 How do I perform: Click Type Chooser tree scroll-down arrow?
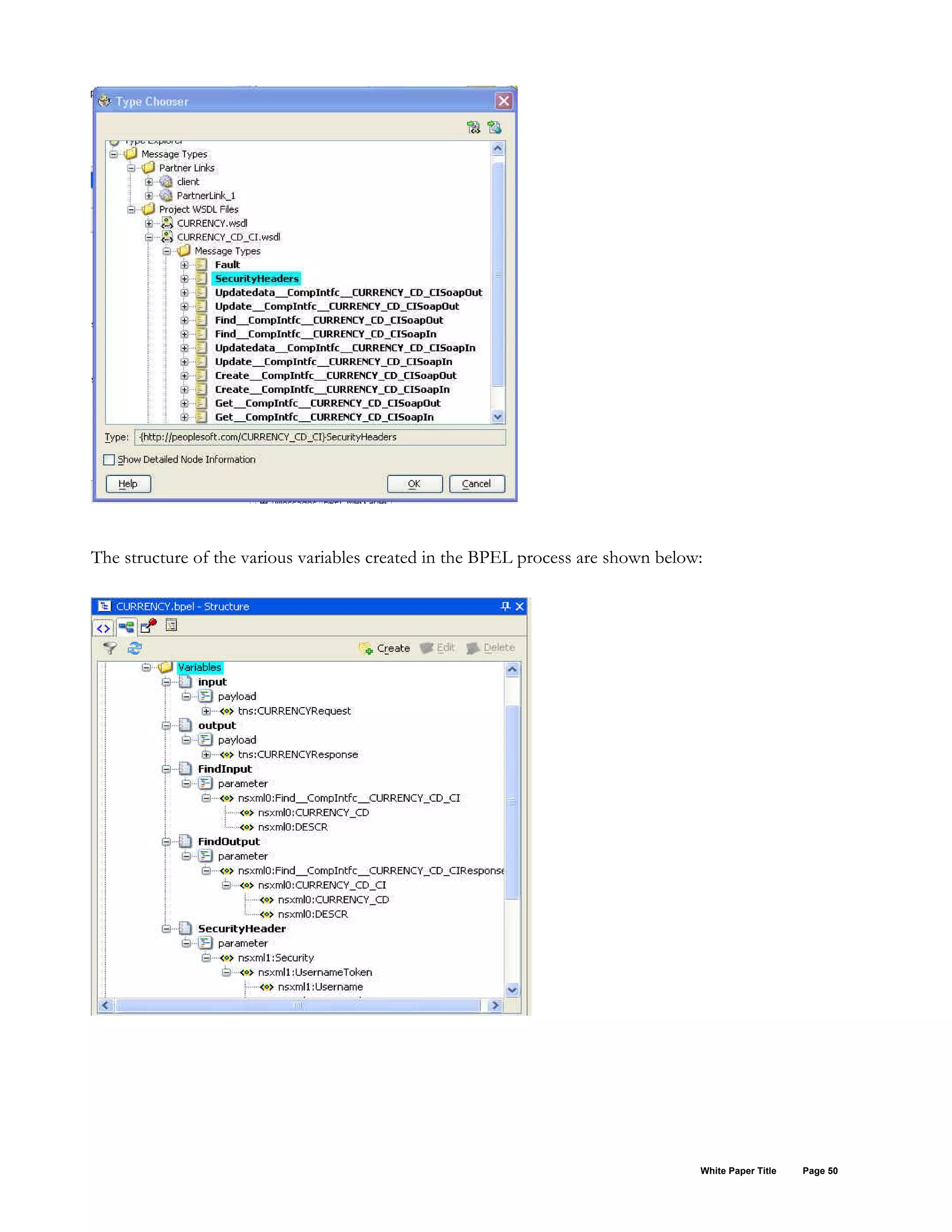[497, 417]
